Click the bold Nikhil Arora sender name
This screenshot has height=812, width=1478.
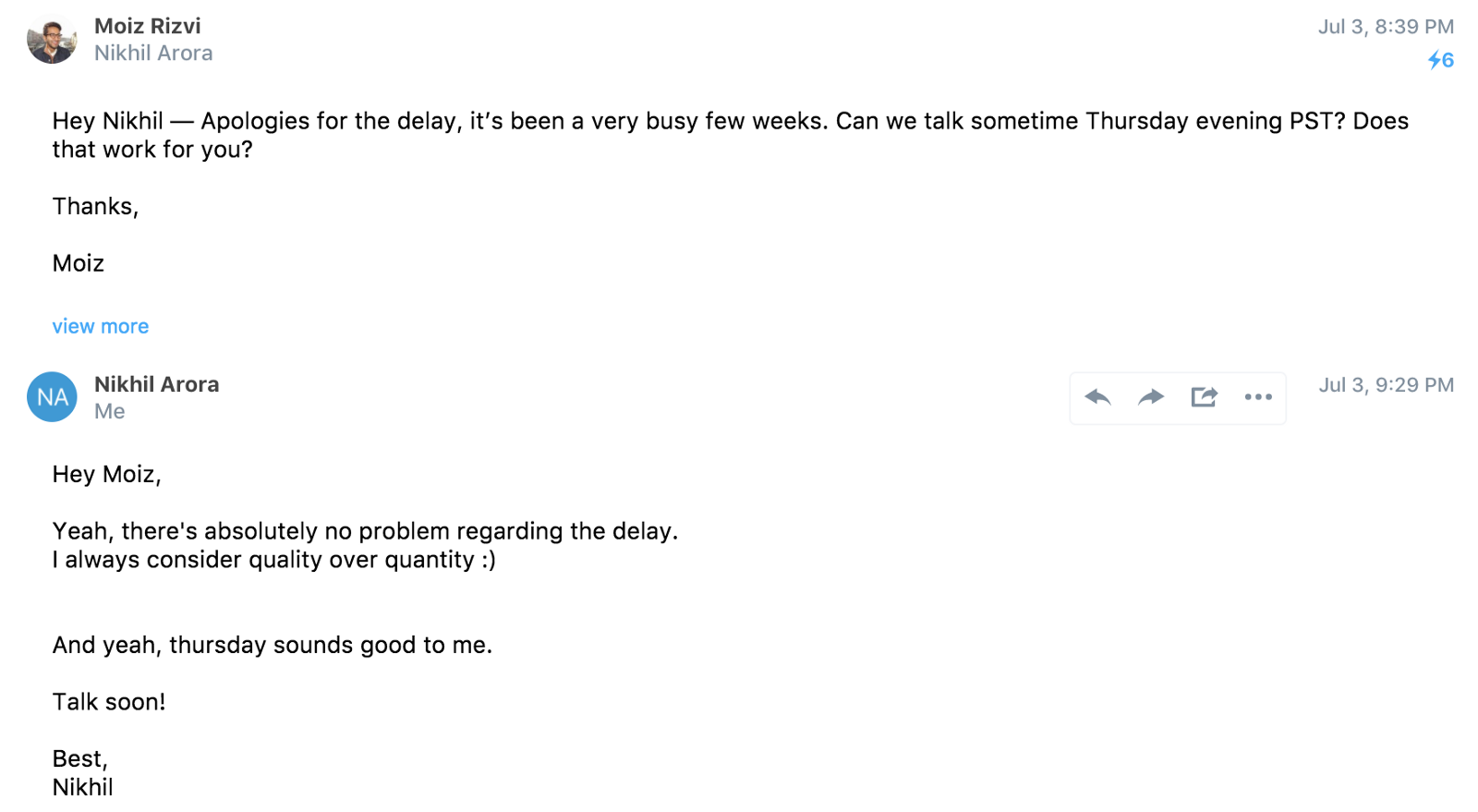pos(156,384)
